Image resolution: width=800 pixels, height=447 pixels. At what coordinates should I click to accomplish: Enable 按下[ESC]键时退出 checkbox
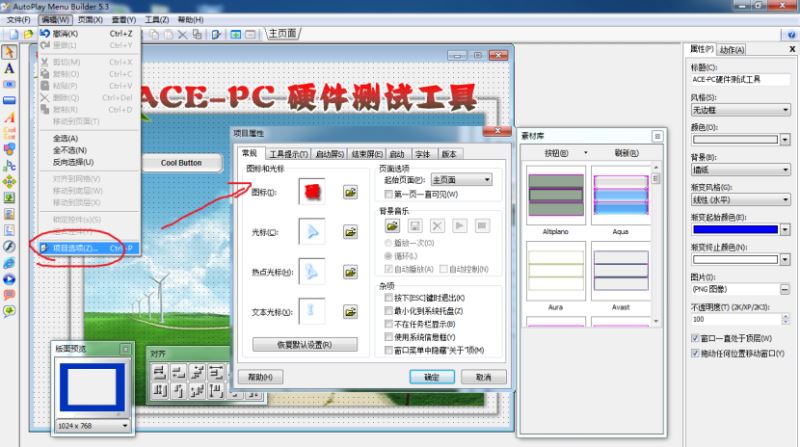[389, 297]
